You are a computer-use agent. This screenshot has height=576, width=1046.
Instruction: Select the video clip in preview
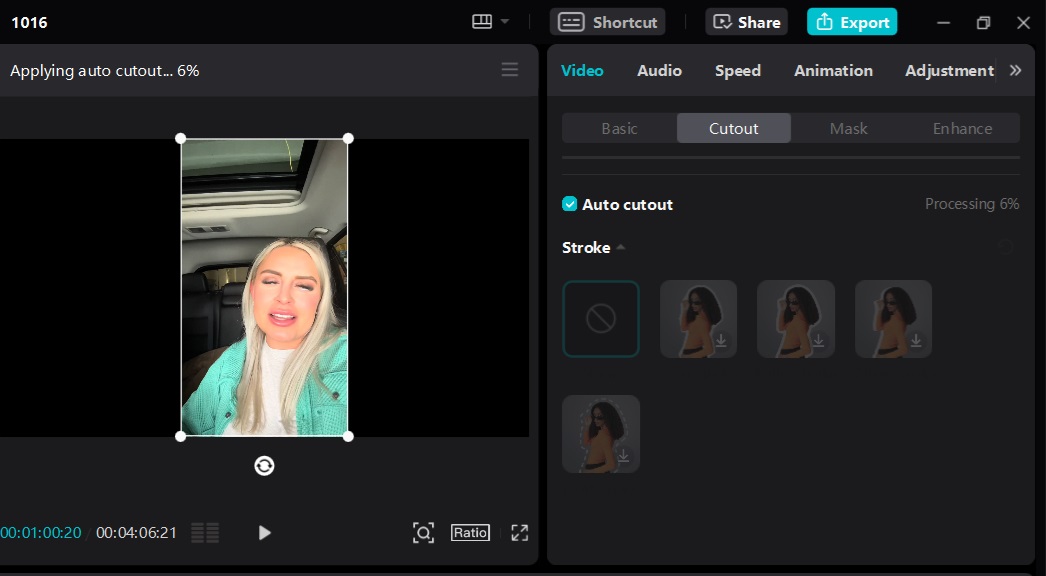(264, 288)
